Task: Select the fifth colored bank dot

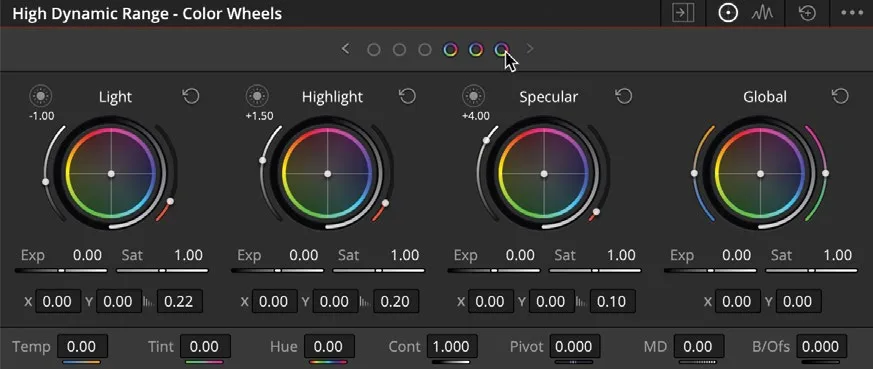Action: pyautogui.click(x=475, y=50)
